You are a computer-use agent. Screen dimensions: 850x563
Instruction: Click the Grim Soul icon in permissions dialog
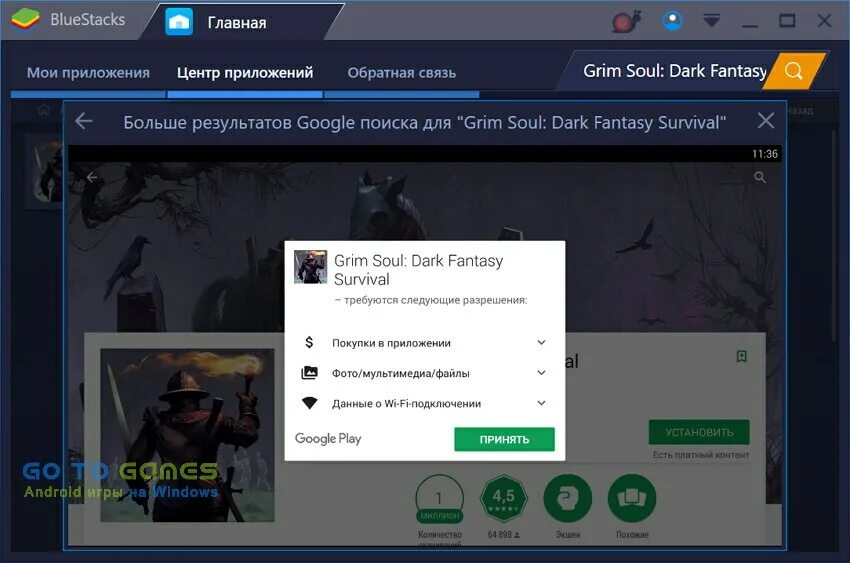(311, 267)
